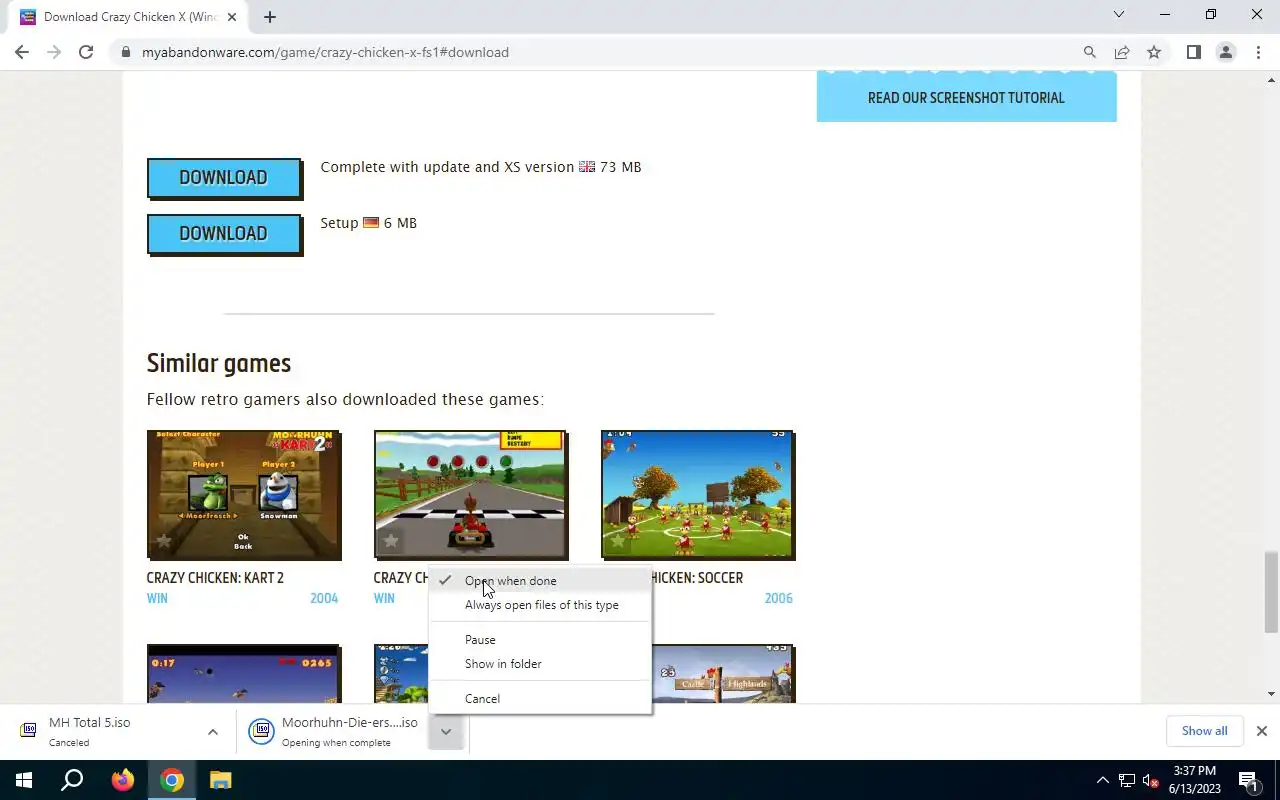Click the scrollbar down arrow

click(x=1271, y=694)
